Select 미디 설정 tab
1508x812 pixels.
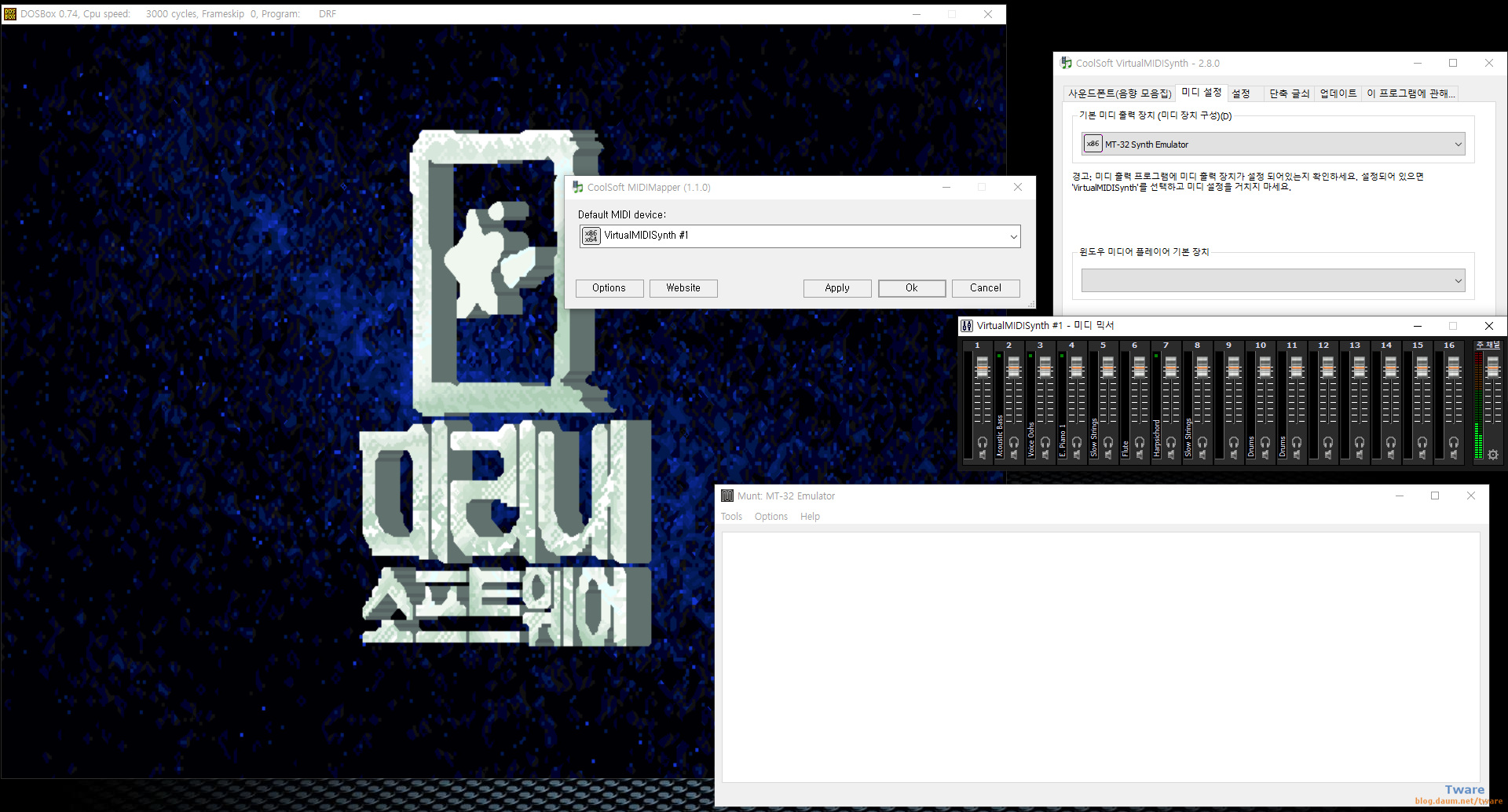point(1202,93)
